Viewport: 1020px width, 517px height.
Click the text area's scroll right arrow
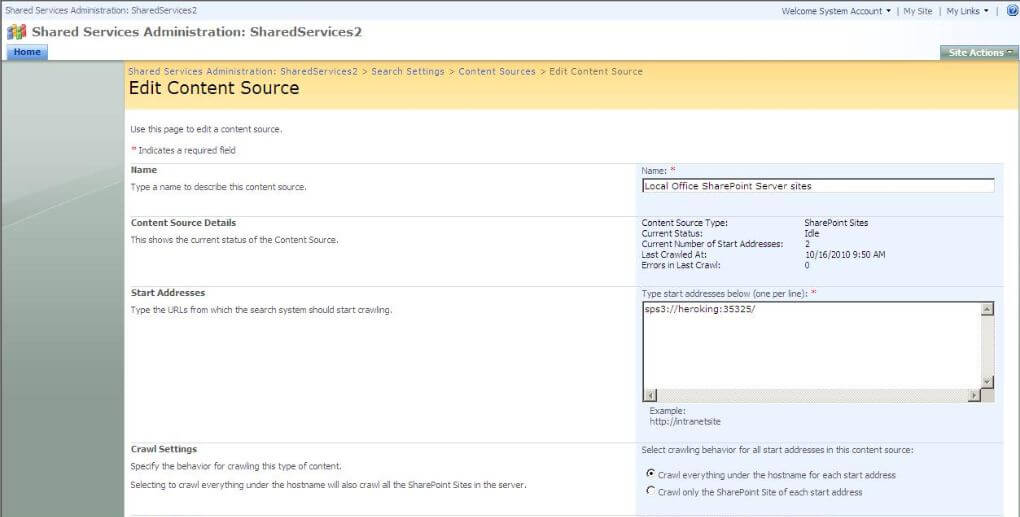point(974,395)
